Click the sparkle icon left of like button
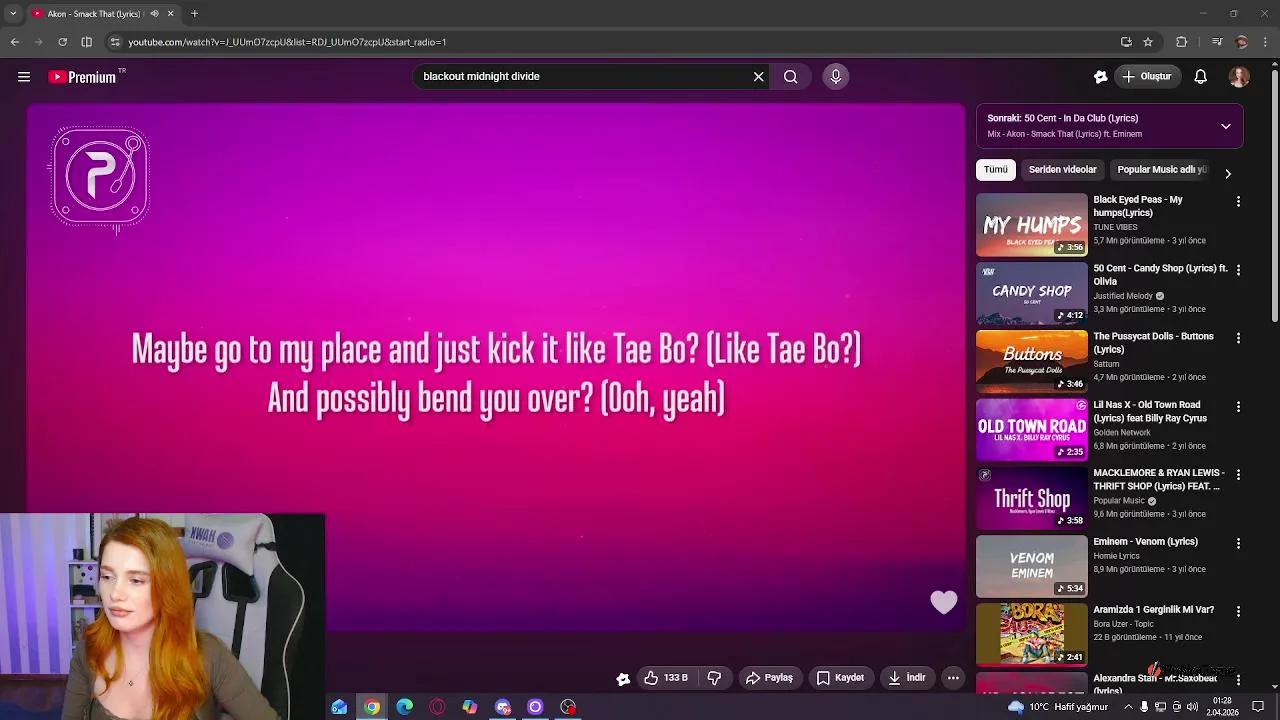 click(x=623, y=679)
